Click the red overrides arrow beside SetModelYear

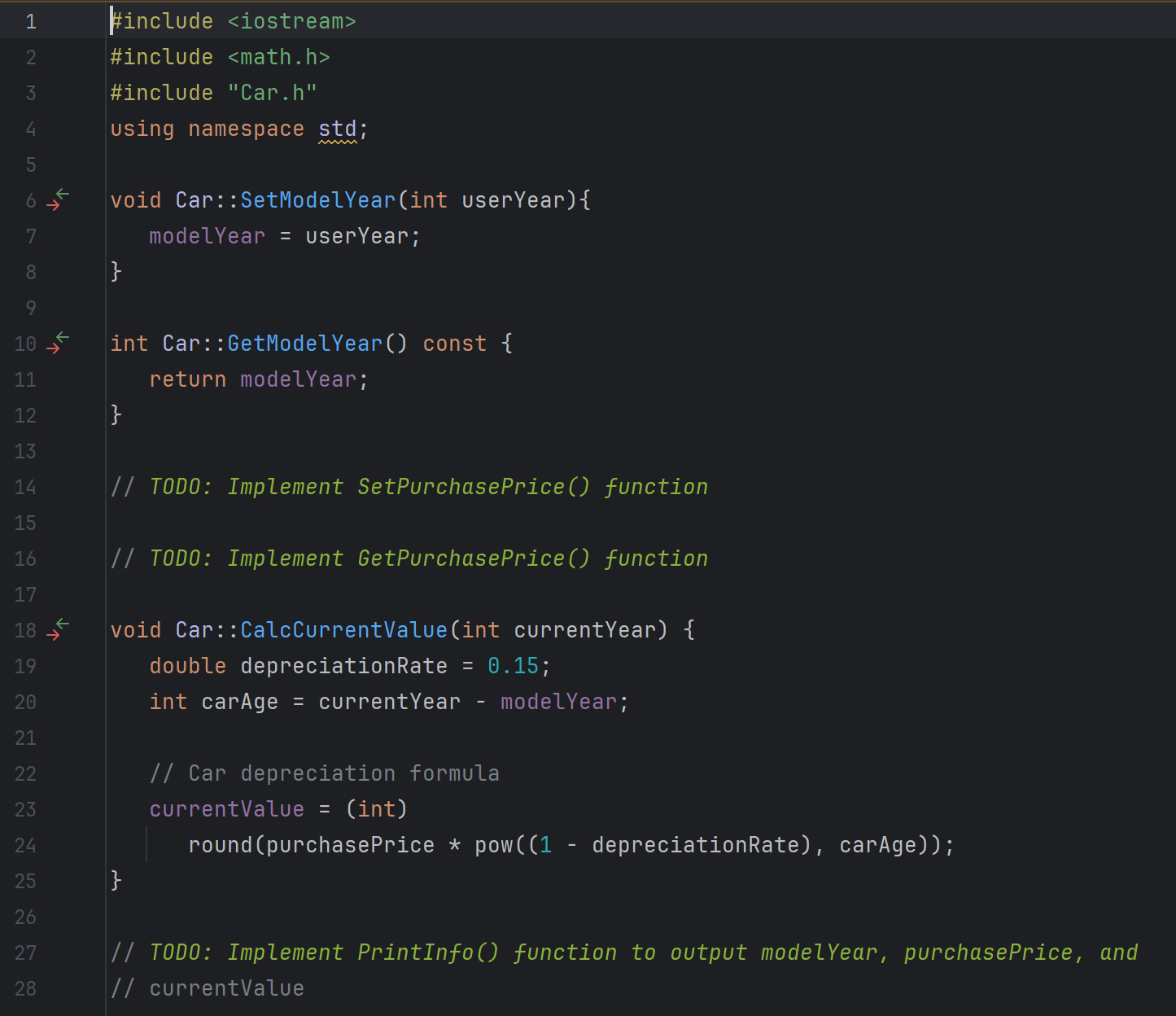pyautogui.click(x=53, y=205)
